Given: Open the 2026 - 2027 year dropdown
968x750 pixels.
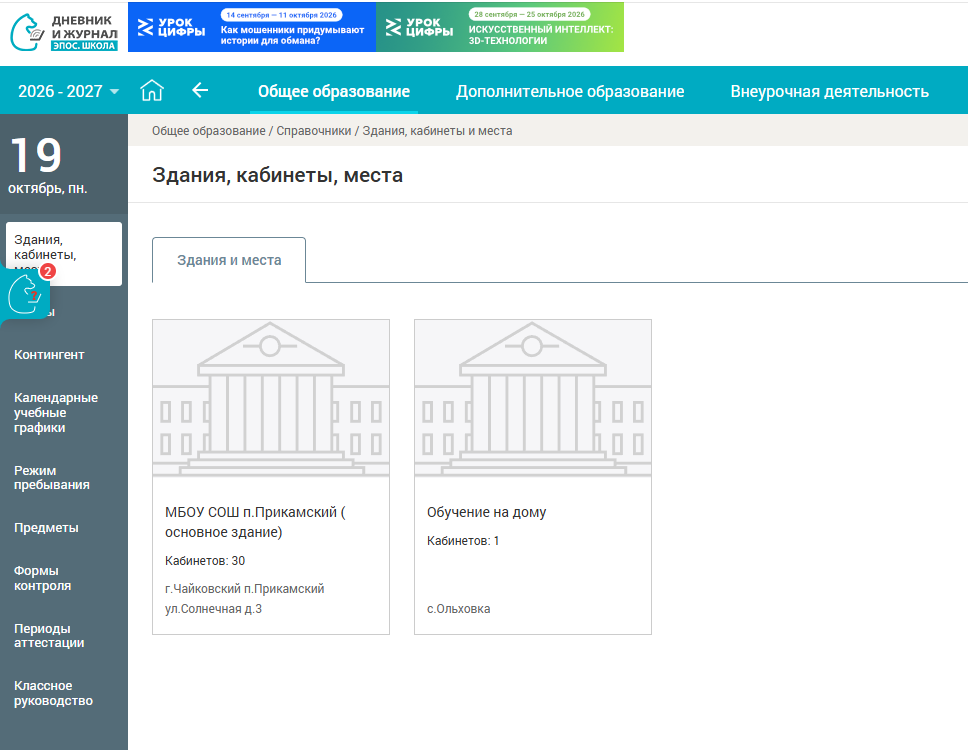Looking at the screenshot, I should tap(68, 91).
